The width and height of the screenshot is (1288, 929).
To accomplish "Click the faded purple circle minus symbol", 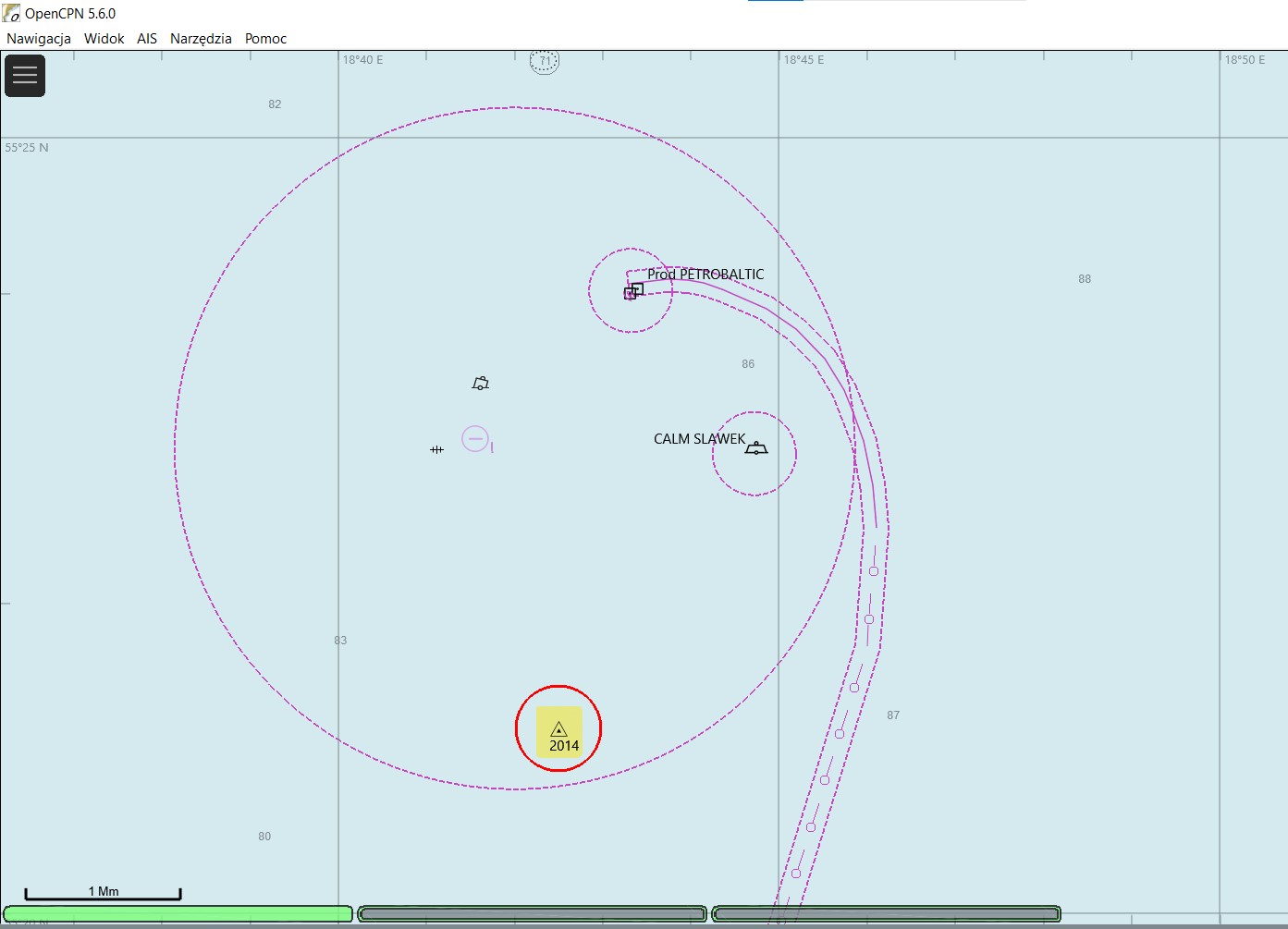I will pyautogui.click(x=475, y=438).
